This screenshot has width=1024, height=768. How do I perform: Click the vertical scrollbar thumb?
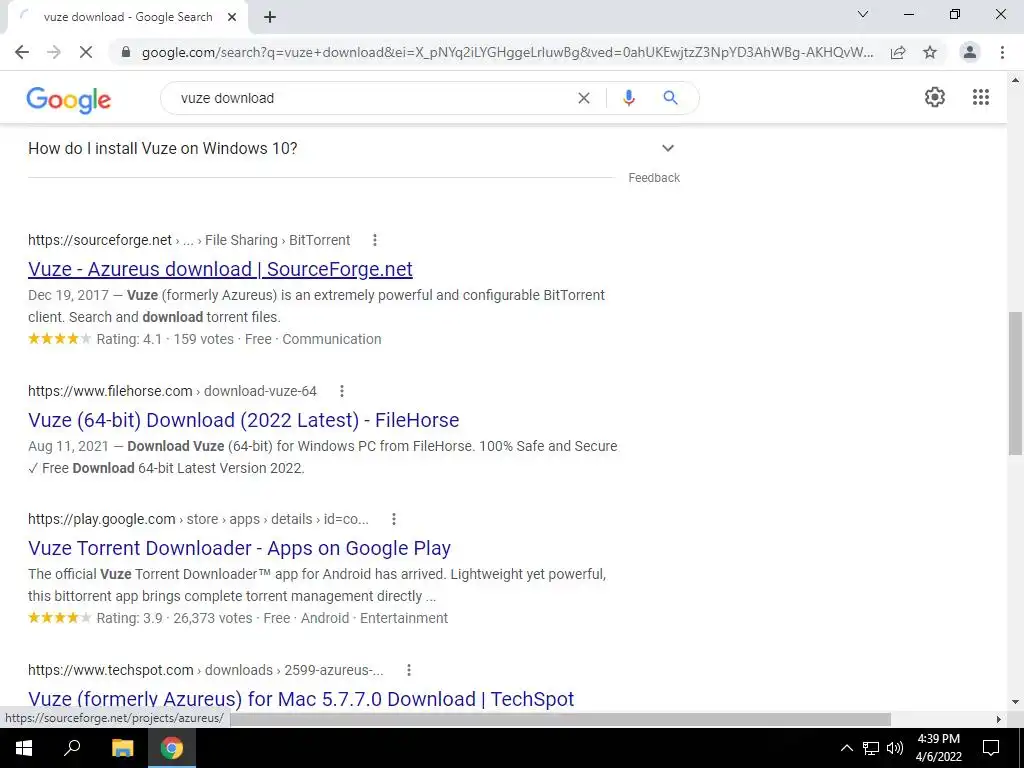pos(1015,383)
